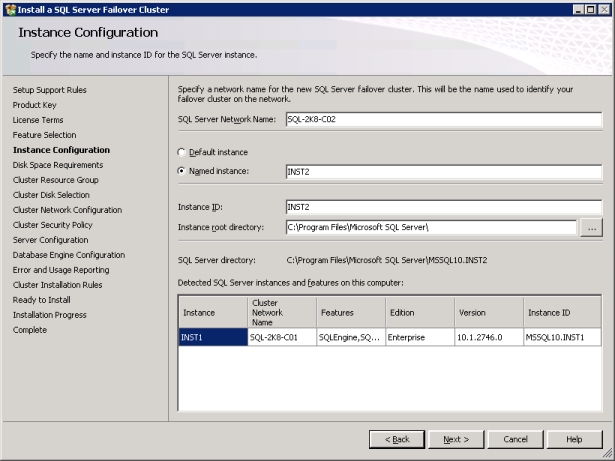Image resolution: width=615 pixels, height=461 pixels.
Task: Select the Ready to Install step
Action: pyautogui.click(x=41, y=300)
